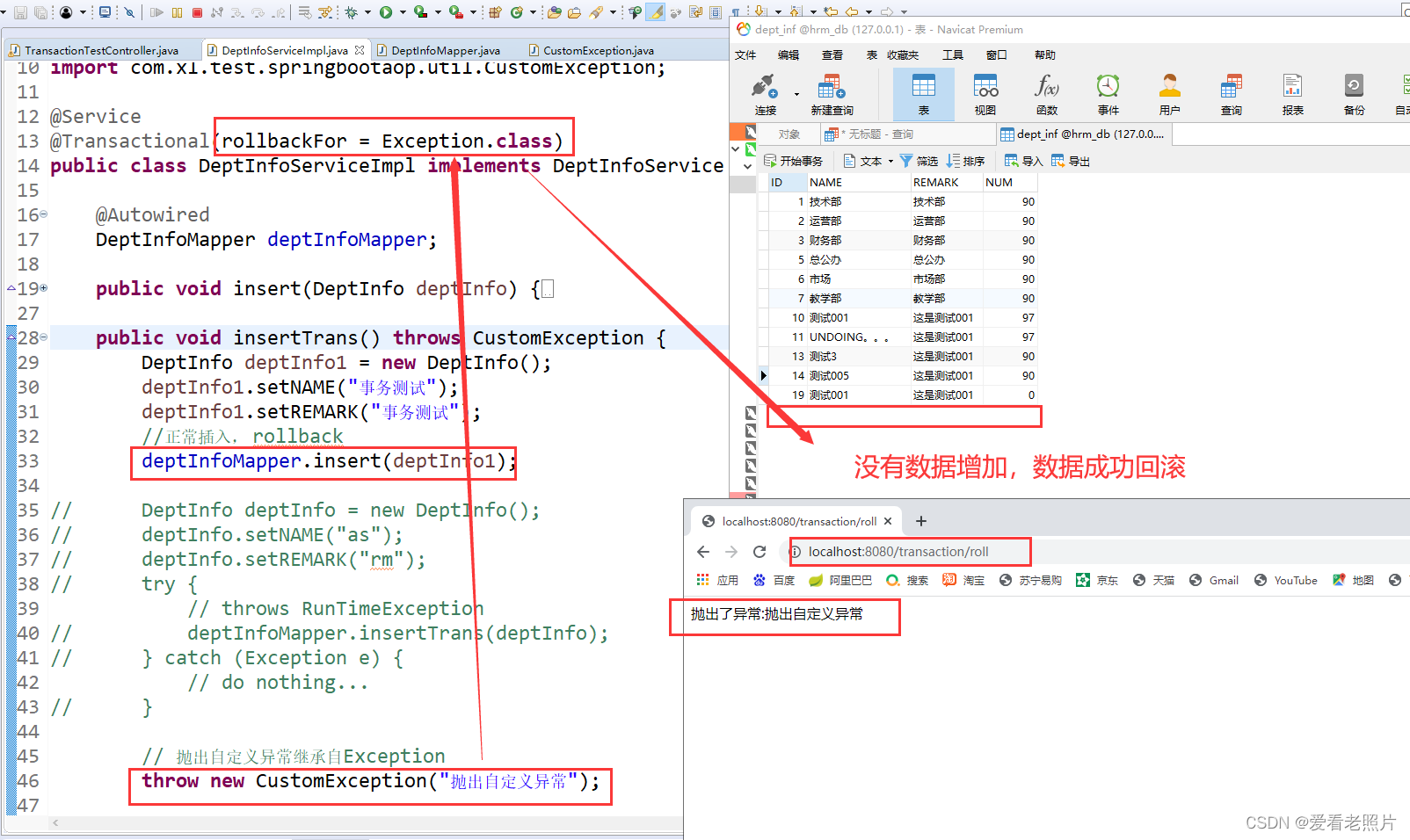This screenshot has height=840, width=1410.
Task: Open Navicat 编辑 (Edit) menu
Action: pyautogui.click(x=789, y=54)
